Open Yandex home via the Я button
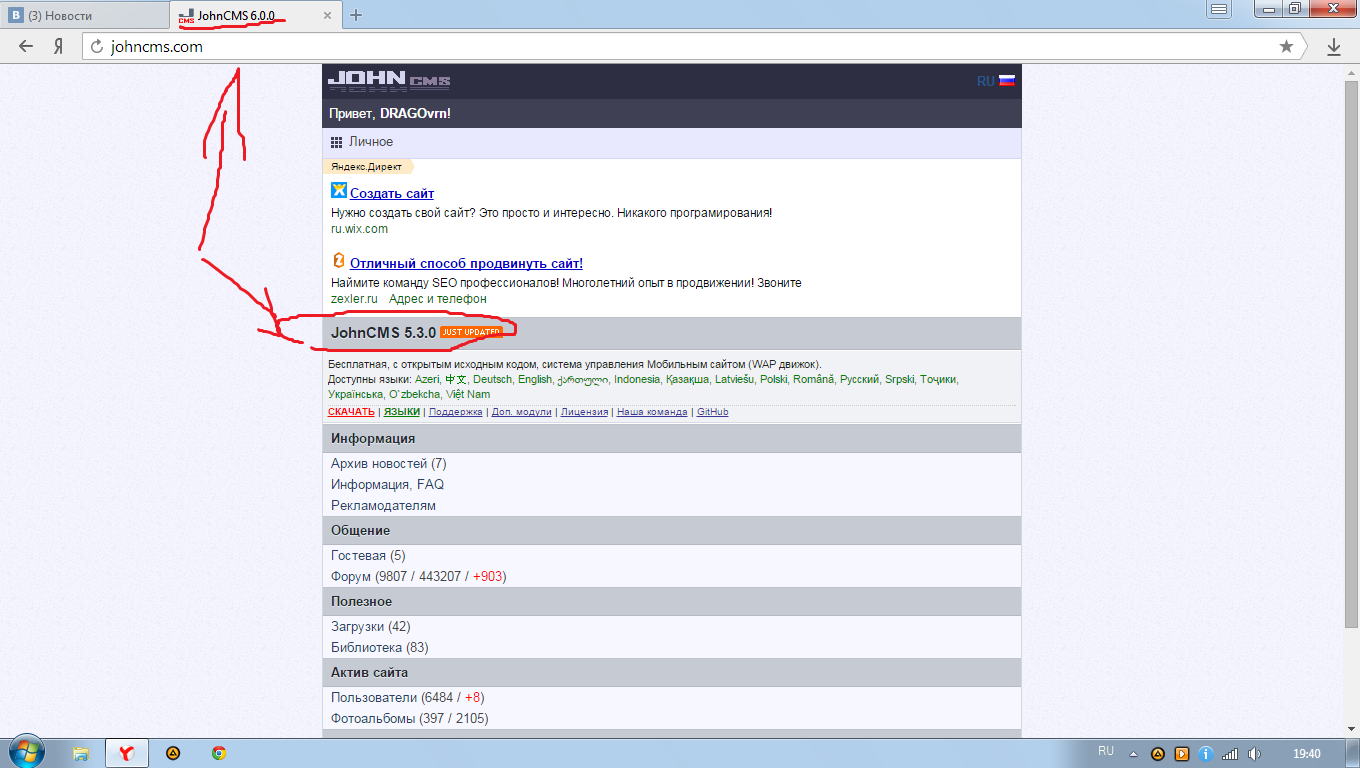Screen dimensions: 1360x768 pyautogui.click(x=59, y=46)
